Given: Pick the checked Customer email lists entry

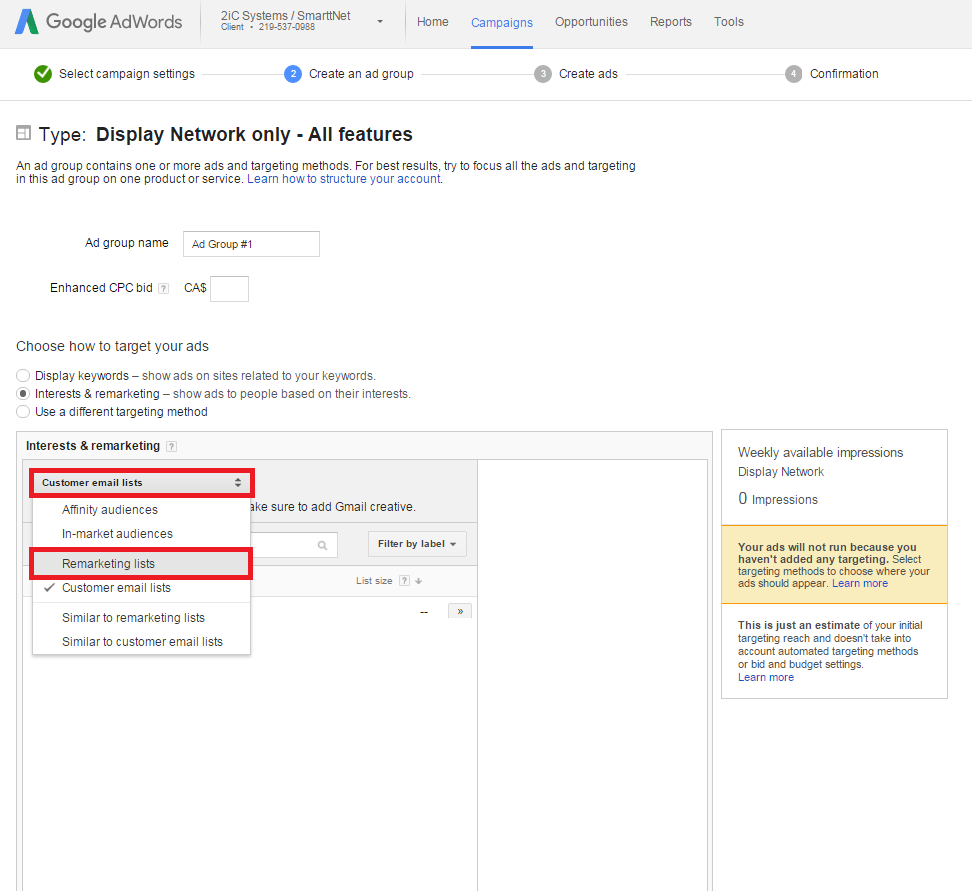Looking at the screenshot, I should [x=141, y=588].
